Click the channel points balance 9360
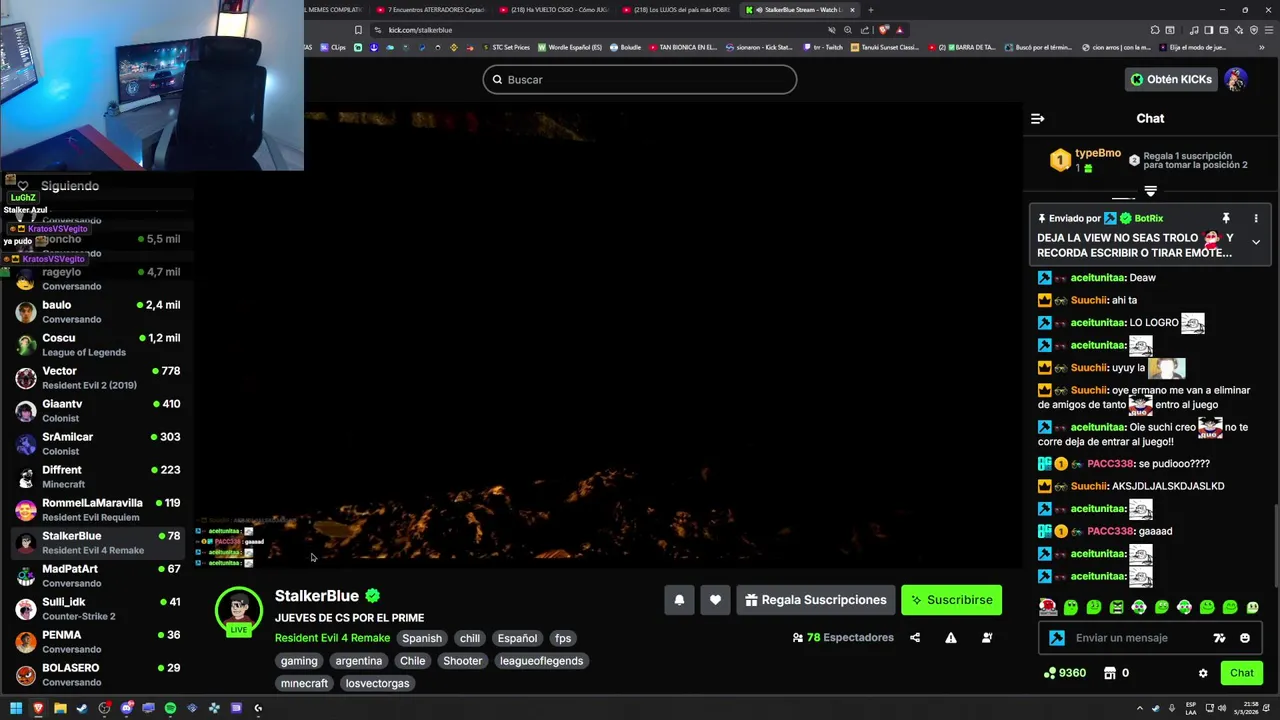 tap(1065, 673)
